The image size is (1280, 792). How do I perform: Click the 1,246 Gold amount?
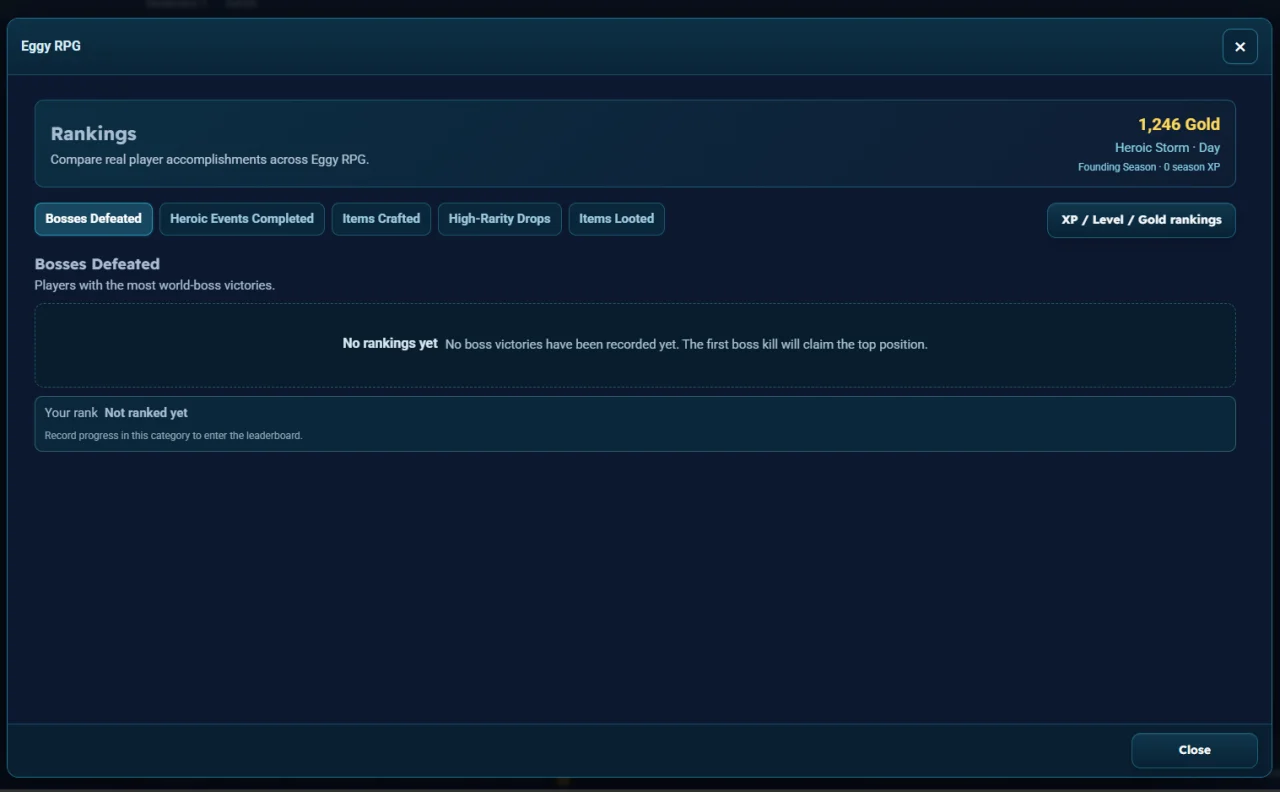pyautogui.click(x=1179, y=124)
